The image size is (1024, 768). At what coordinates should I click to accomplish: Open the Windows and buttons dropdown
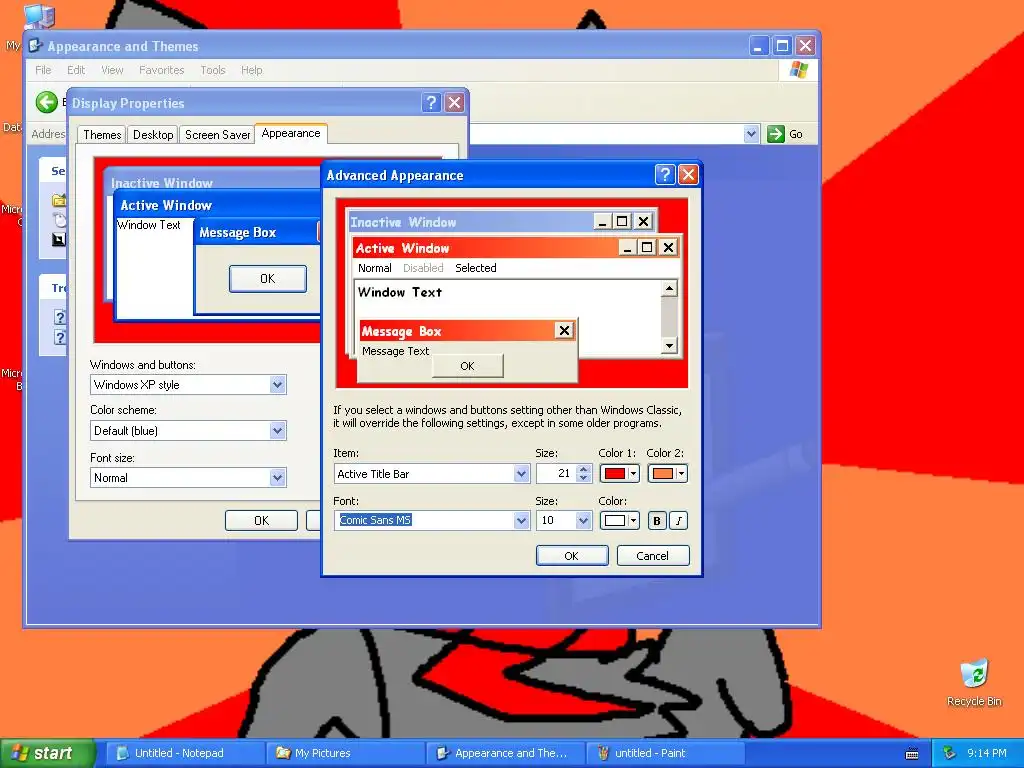pos(278,385)
